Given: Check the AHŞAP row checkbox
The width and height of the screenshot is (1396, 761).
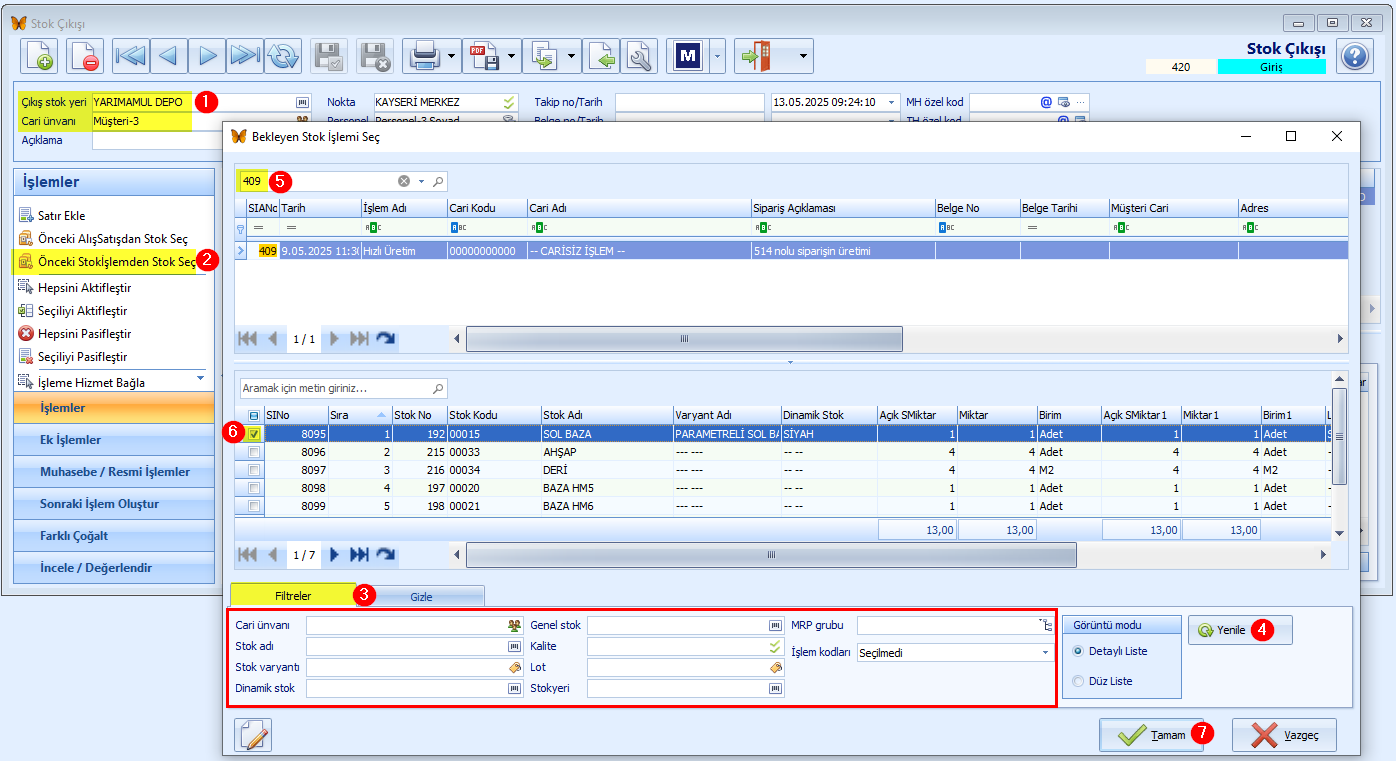Looking at the screenshot, I should point(254,452).
